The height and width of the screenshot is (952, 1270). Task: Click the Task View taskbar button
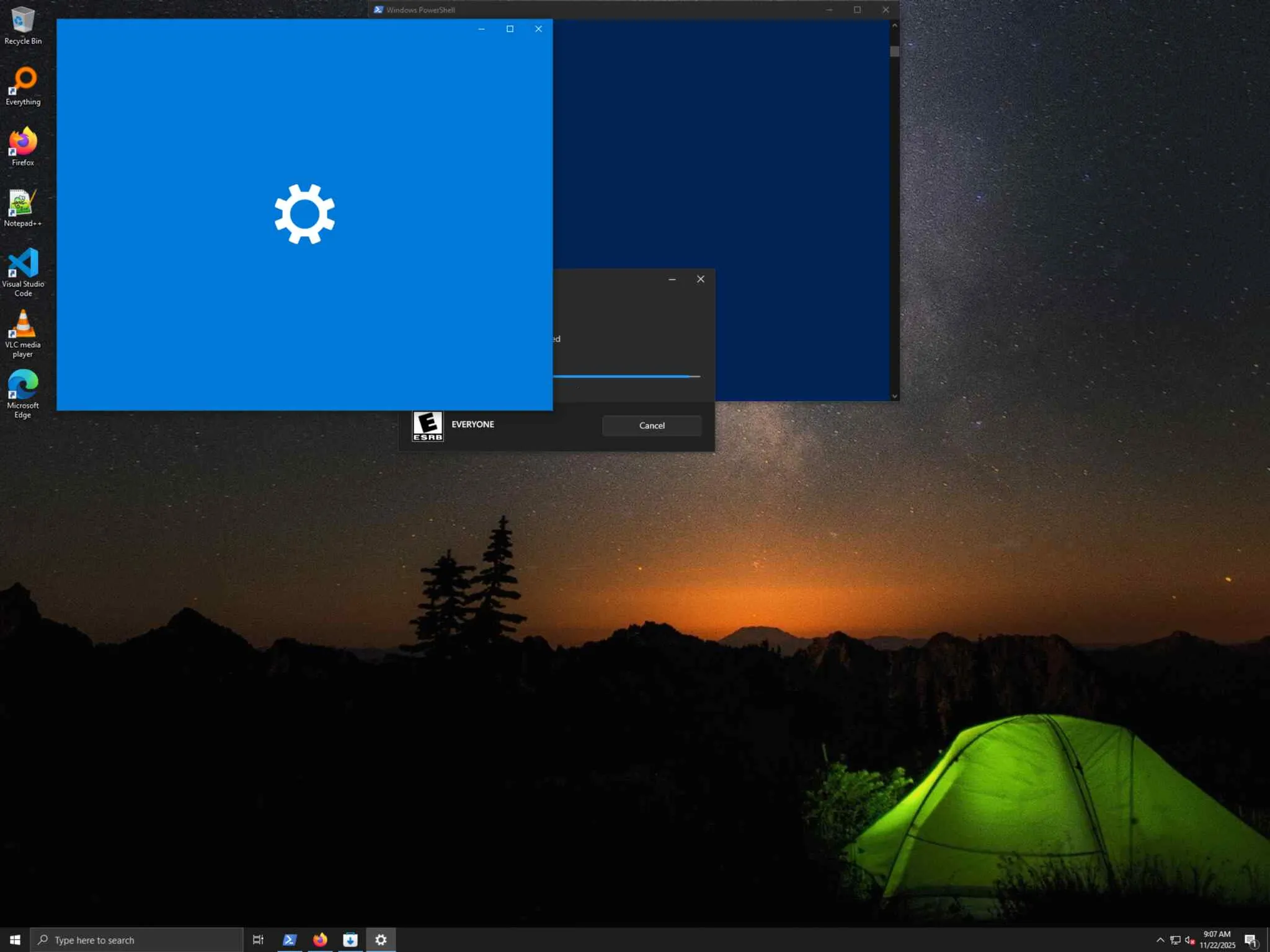[x=258, y=940]
